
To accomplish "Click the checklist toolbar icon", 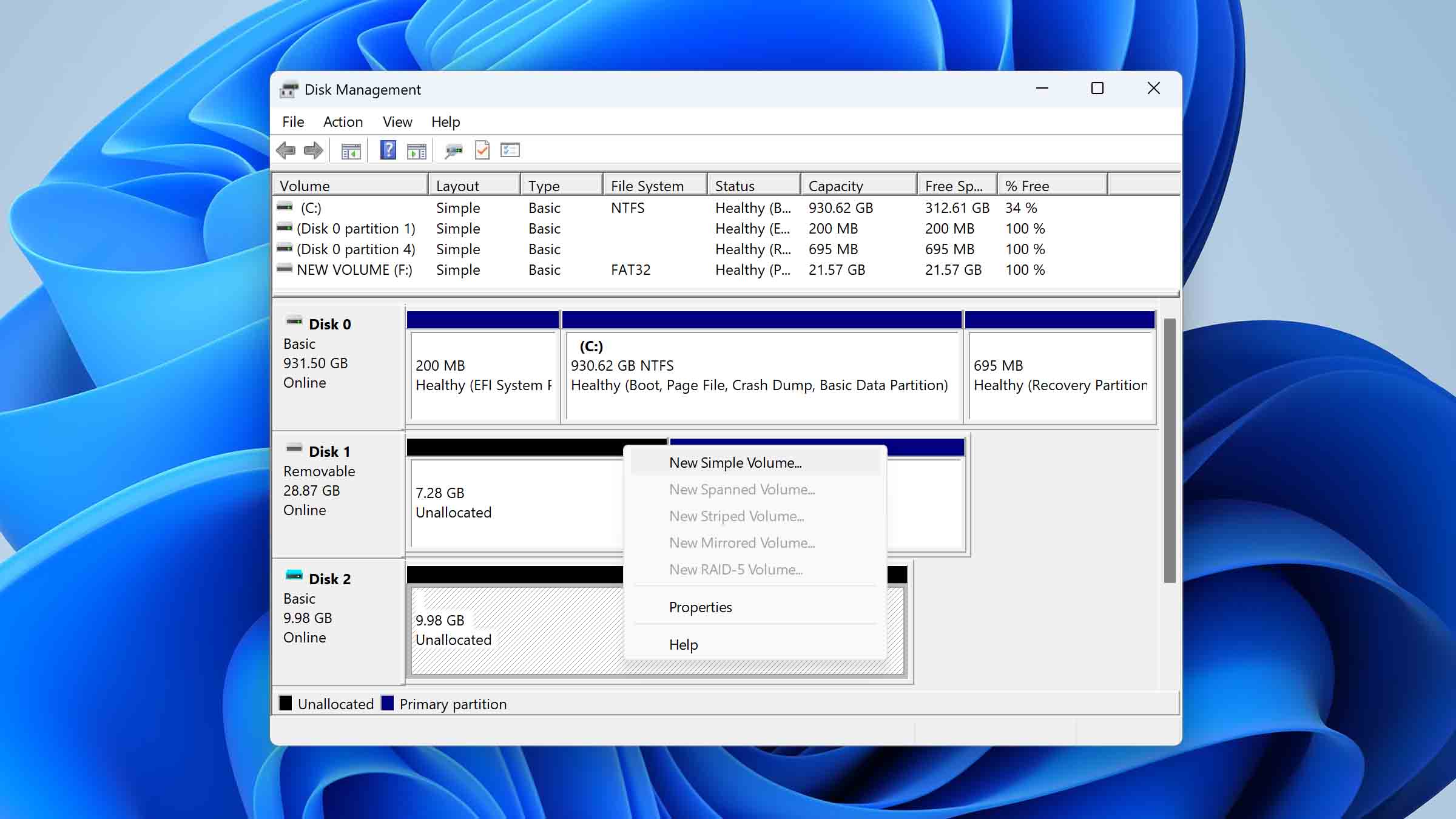I will click(510, 150).
